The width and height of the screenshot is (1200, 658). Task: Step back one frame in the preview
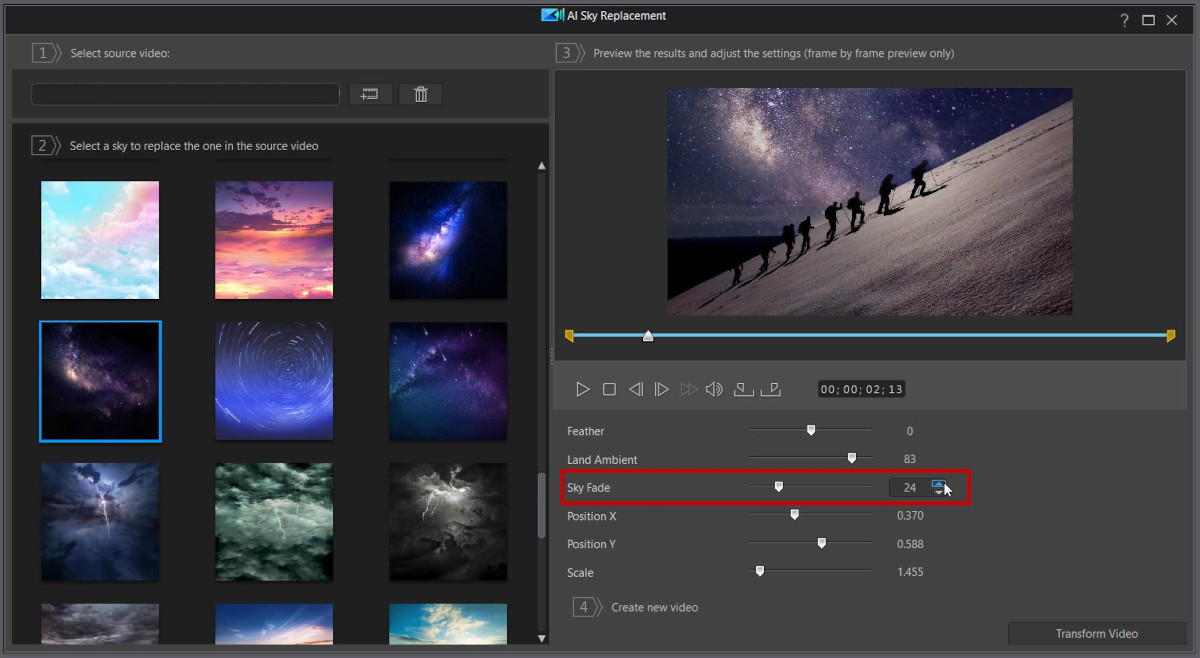tap(636, 388)
